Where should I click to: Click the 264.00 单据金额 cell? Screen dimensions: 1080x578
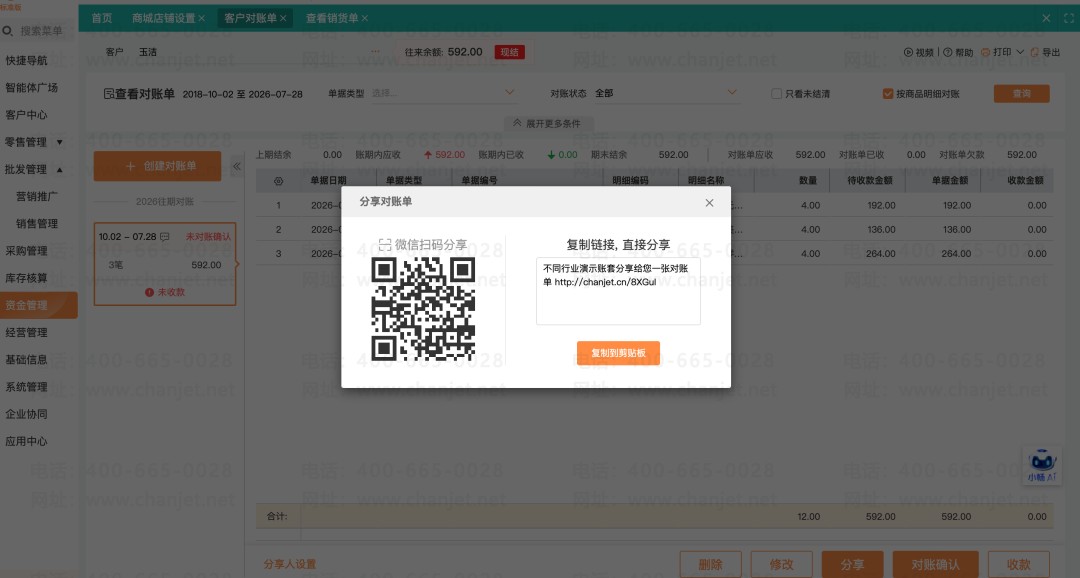(957, 254)
